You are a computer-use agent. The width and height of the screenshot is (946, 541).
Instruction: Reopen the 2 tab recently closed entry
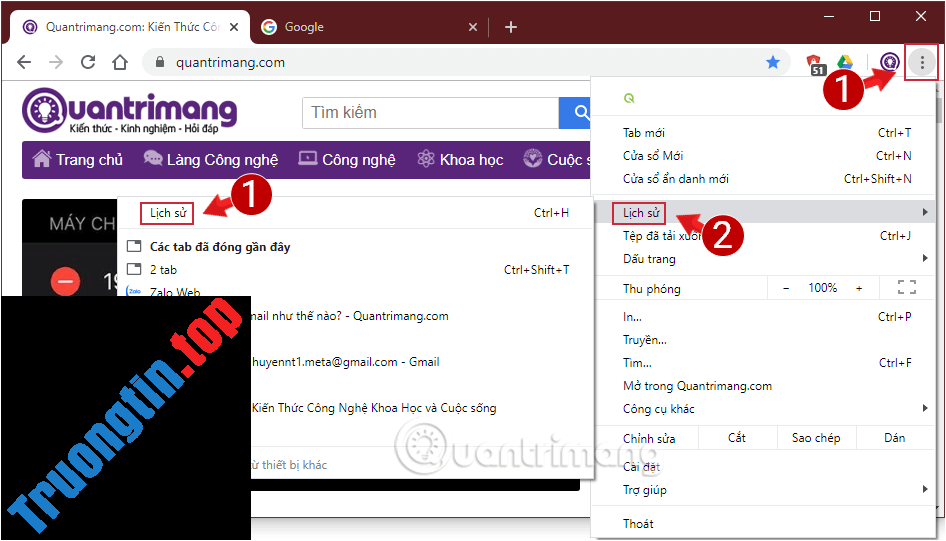[x=355, y=270]
